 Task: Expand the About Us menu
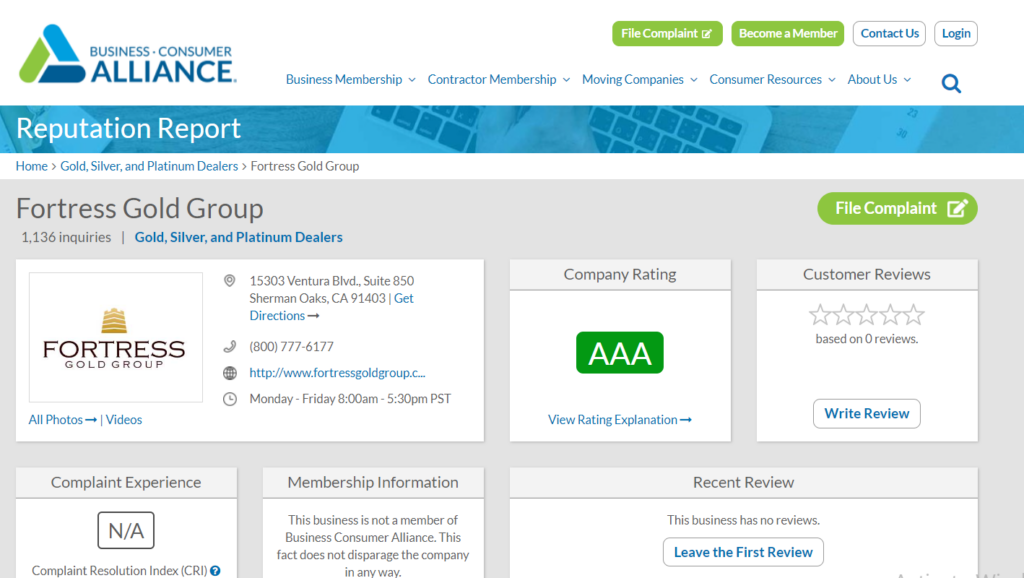(x=879, y=80)
